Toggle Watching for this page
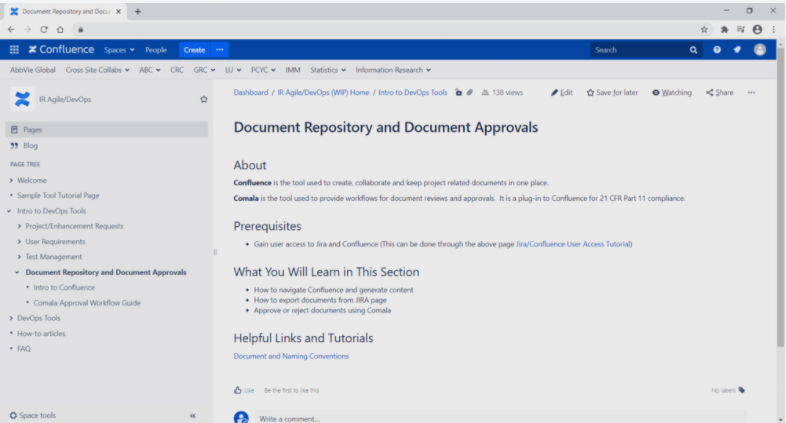 point(671,92)
